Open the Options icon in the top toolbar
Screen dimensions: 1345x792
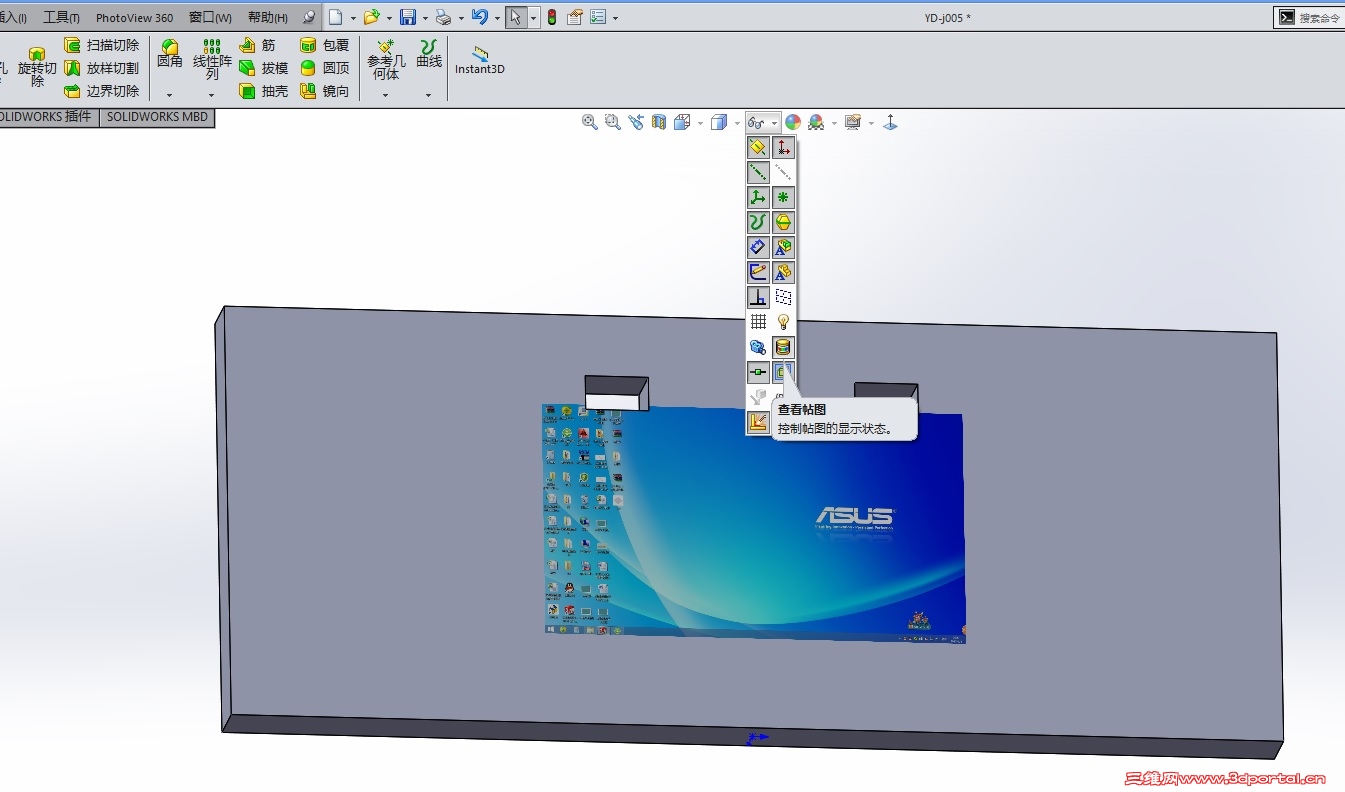point(598,17)
